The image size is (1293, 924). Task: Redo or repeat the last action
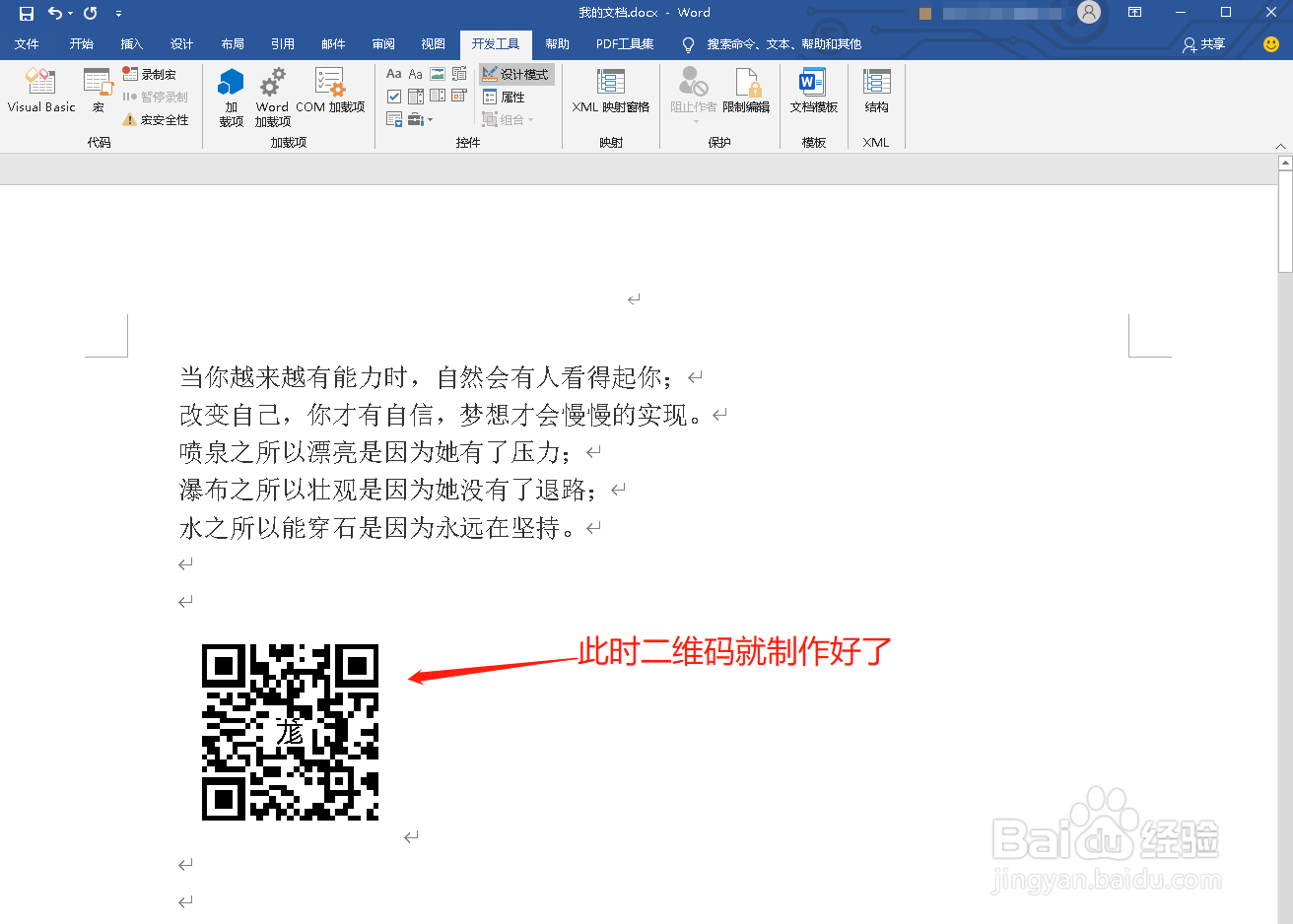pos(91,13)
